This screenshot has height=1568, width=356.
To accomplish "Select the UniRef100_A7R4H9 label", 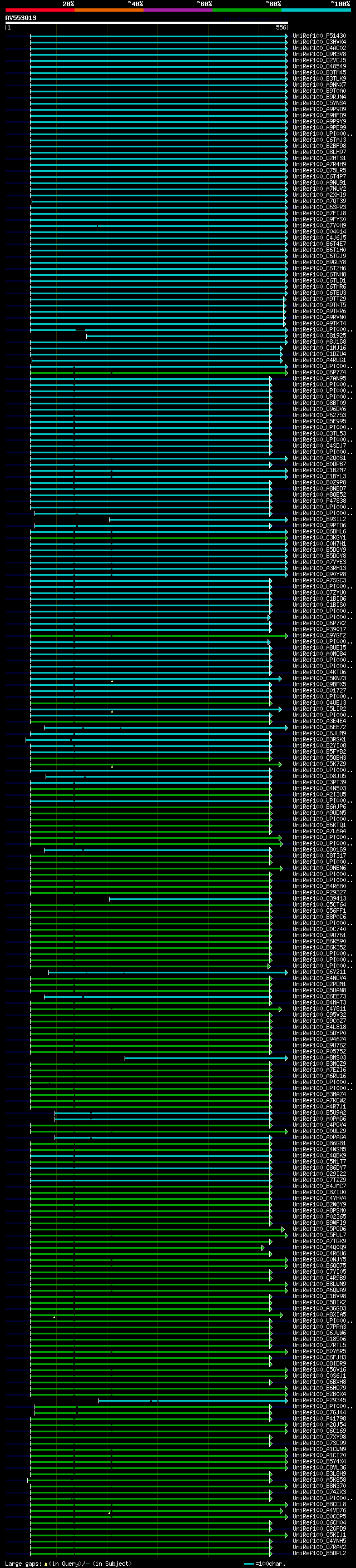I will [x=319, y=164].
